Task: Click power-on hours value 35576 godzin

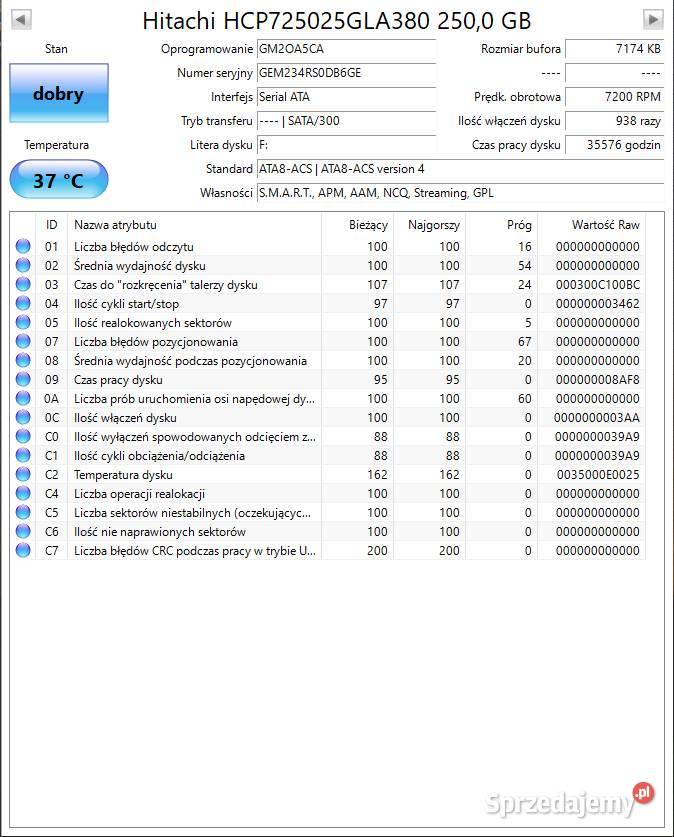Action: 614,145
